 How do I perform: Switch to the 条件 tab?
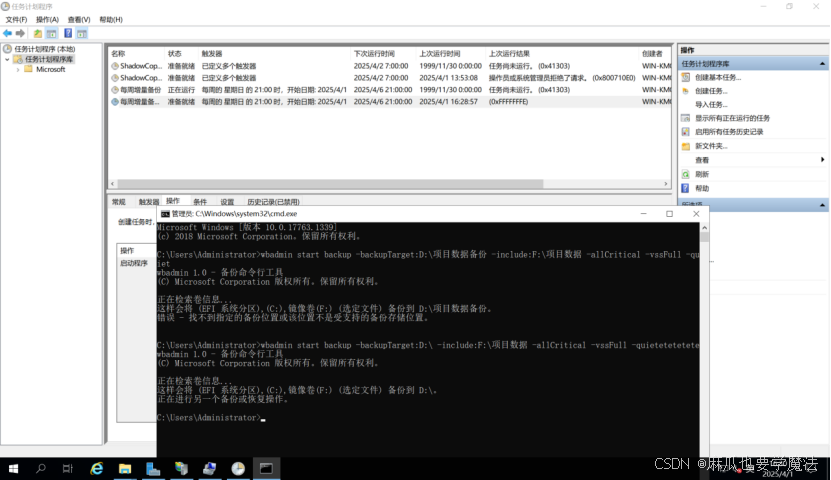pos(200,202)
